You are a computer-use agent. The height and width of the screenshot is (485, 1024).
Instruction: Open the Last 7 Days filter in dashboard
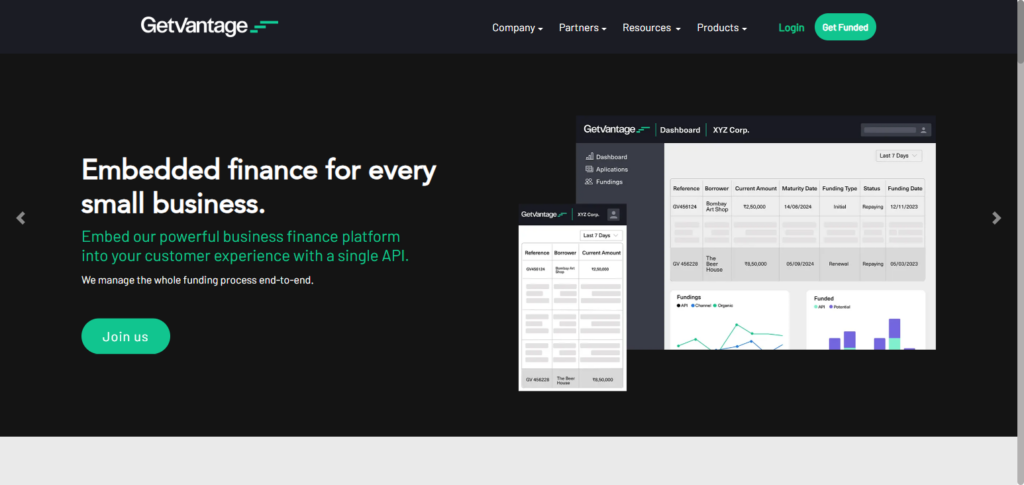[898, 156]
